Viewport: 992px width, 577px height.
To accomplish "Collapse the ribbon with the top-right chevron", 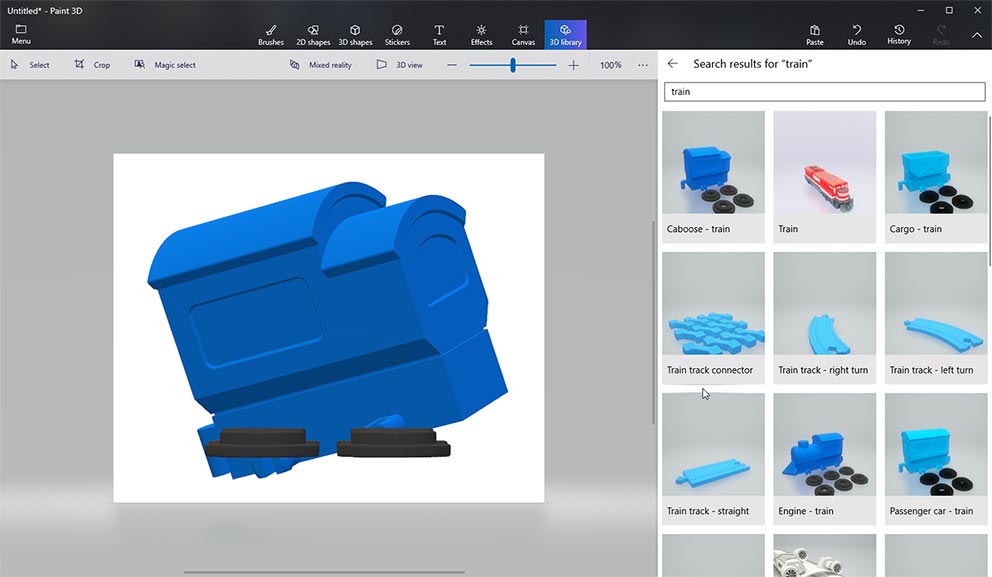I will click(977, 35).
